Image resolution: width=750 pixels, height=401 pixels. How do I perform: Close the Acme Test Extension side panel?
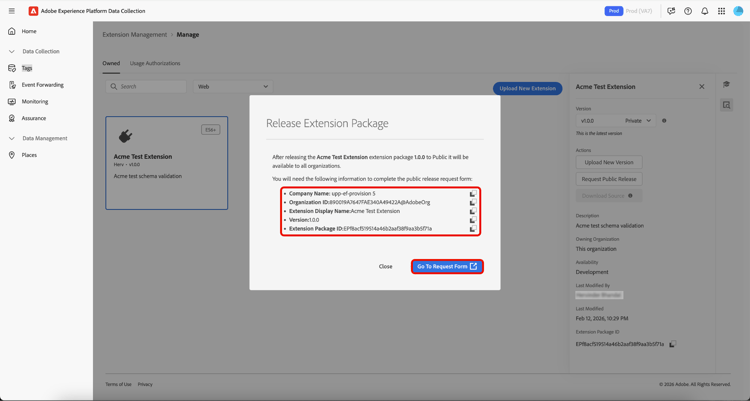click(x=702, y=87)
